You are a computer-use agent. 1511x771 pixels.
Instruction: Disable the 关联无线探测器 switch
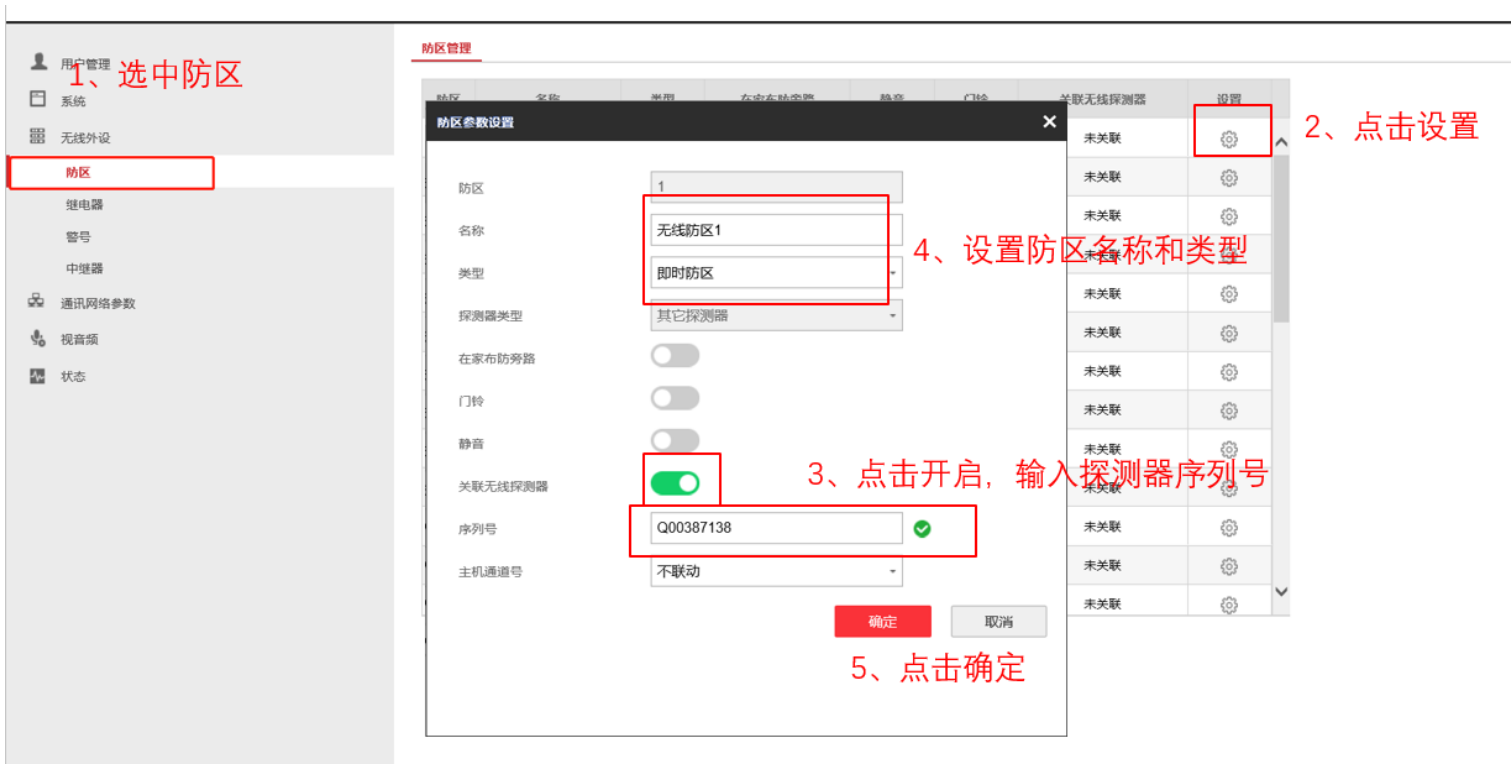pos(675,484)
